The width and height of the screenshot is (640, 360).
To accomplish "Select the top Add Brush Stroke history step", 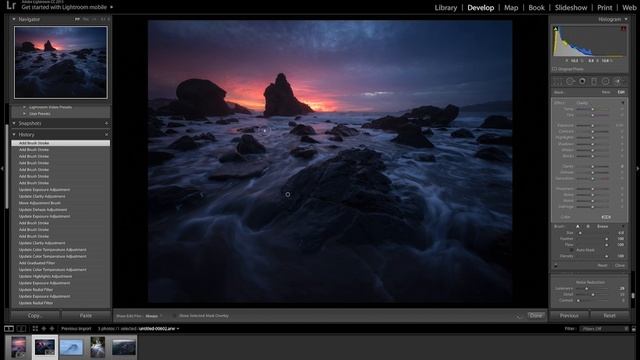I will 60,143.
